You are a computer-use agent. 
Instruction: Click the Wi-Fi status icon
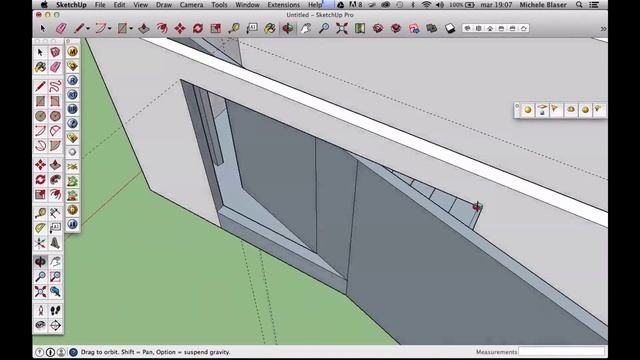point(426,5)
